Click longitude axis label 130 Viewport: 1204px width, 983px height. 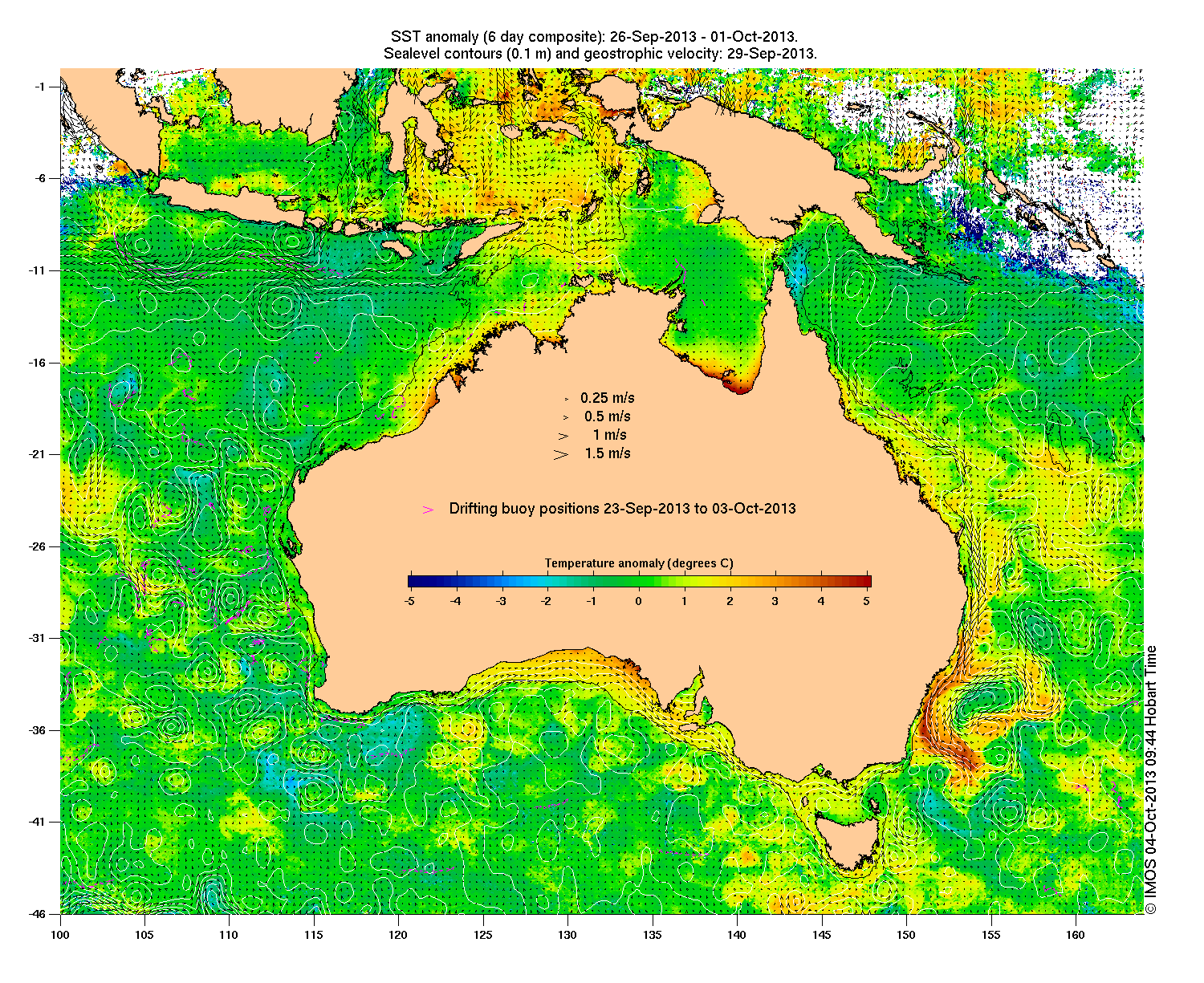coord(567,935)
